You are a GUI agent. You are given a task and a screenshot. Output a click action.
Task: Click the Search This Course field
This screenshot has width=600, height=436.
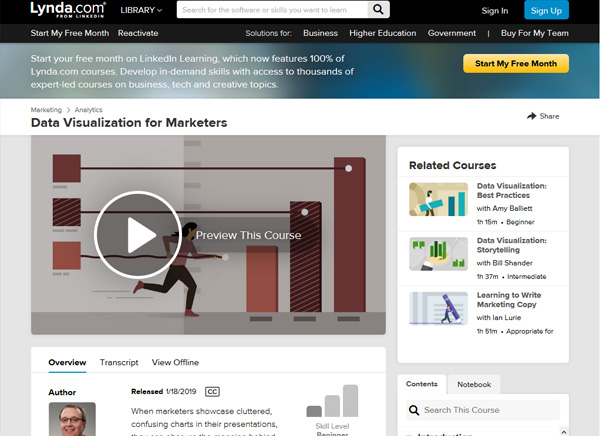click(x=483, y=410)
